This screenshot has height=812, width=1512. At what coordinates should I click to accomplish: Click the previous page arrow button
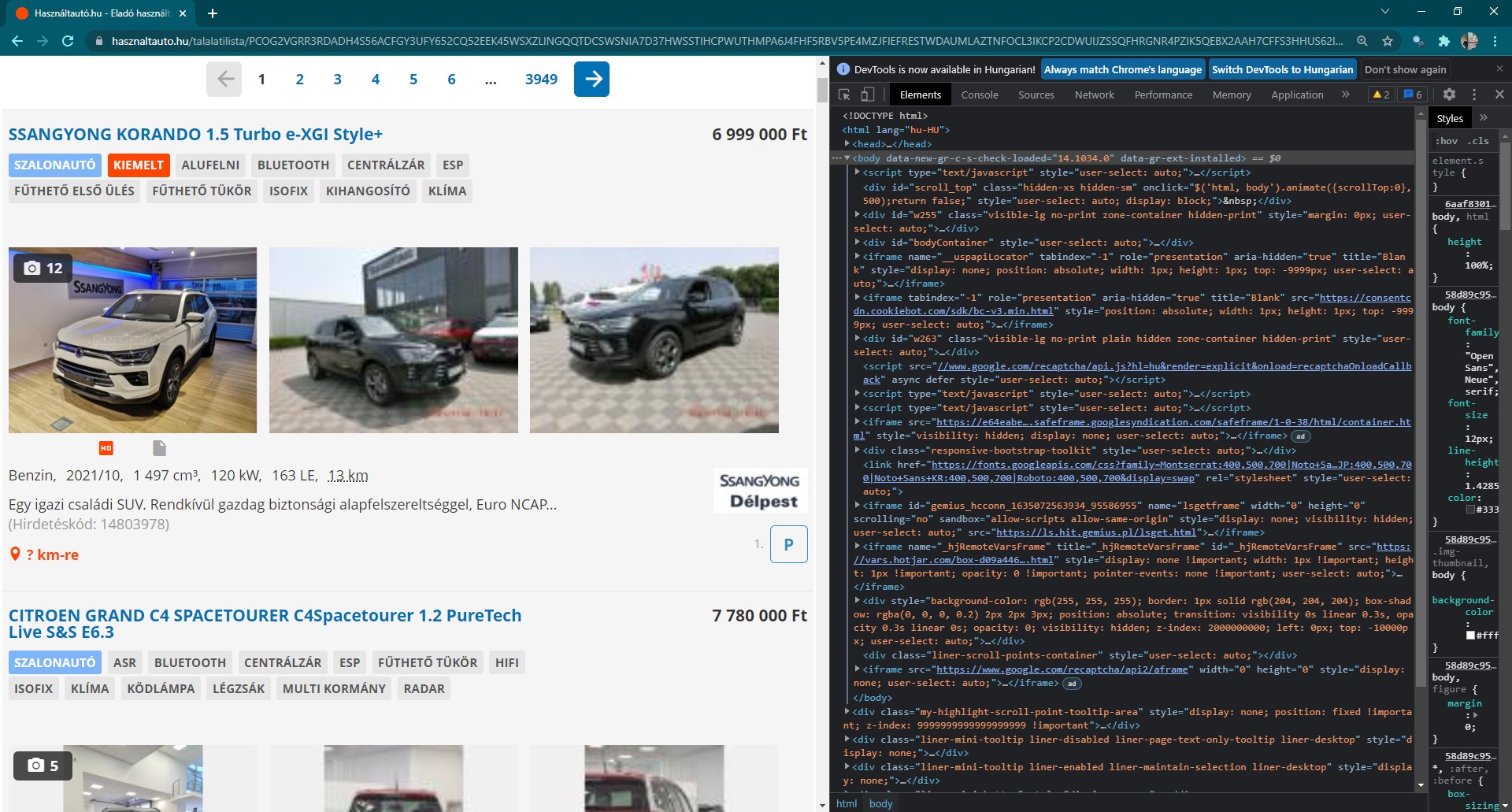click(x=224, y=79)
